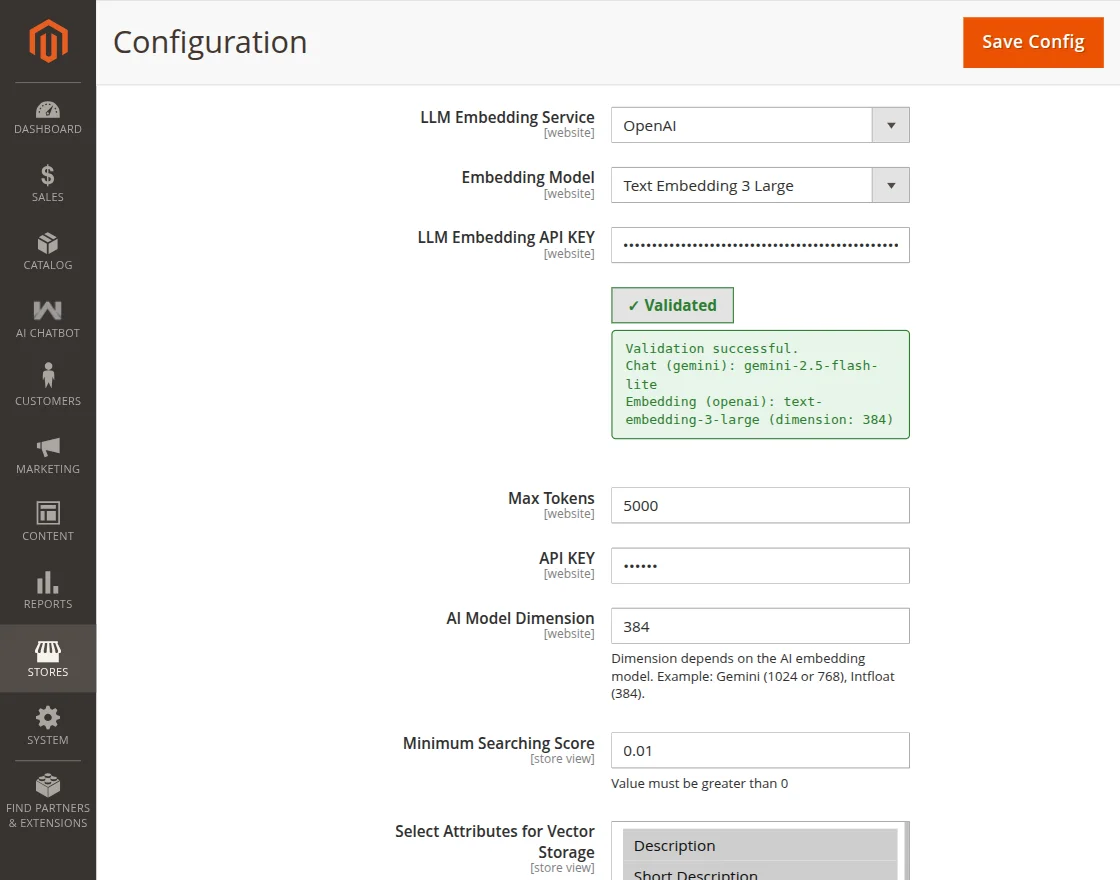Click the AI Model Dimension field
Image resolution: width=1120 pixels, height=880 pixels.
(x=760, y=627)
